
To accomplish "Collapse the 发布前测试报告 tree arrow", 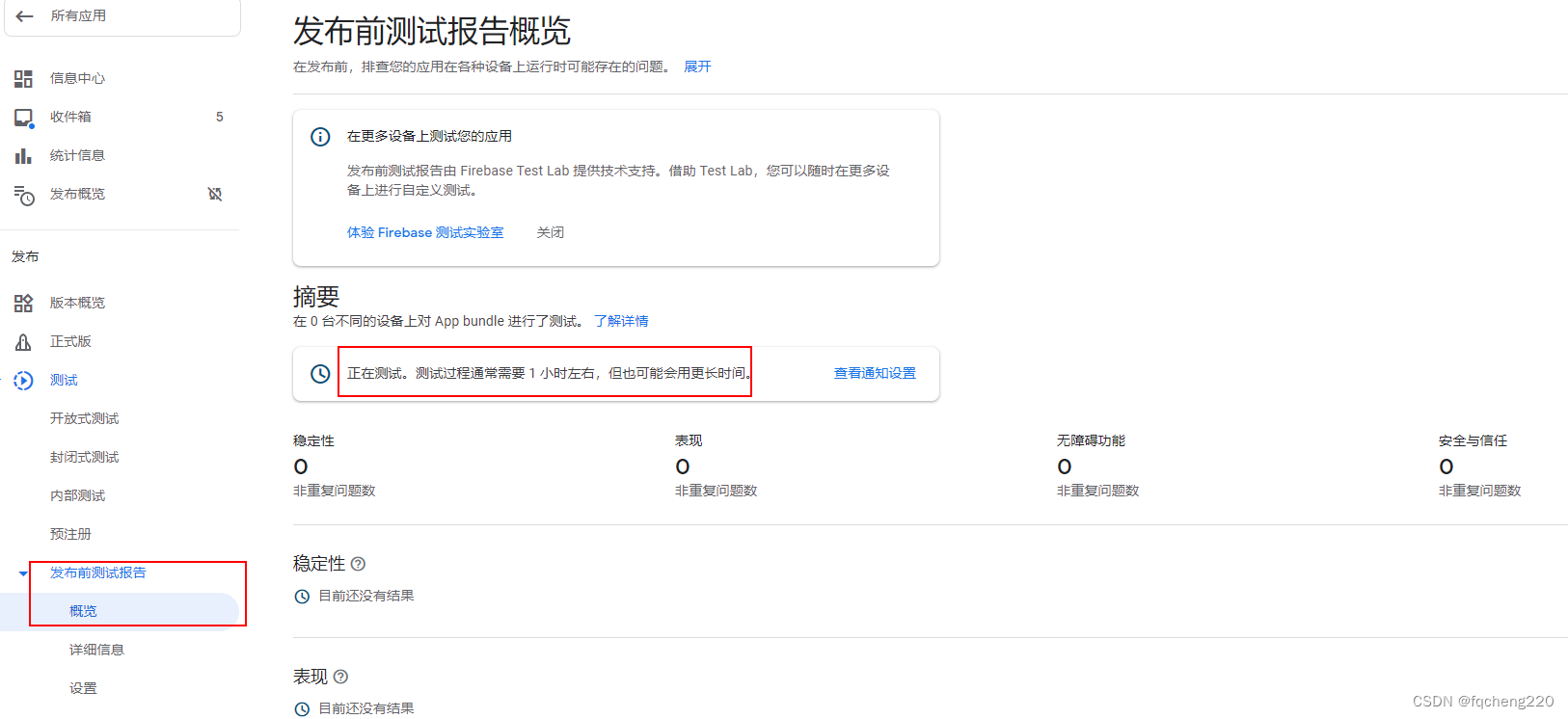I will [23, 573].
